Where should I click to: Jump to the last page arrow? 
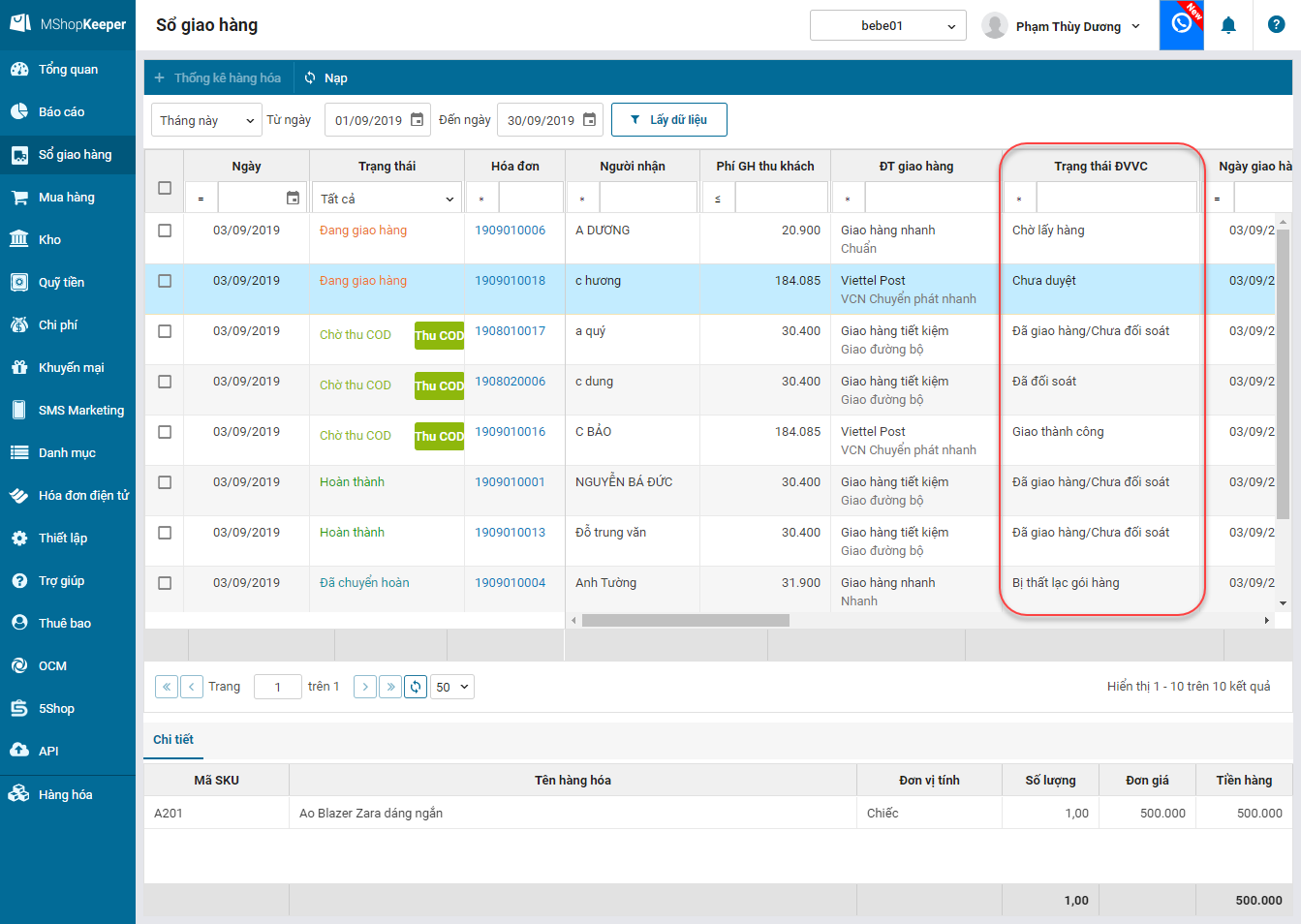[x=390, y=687]
